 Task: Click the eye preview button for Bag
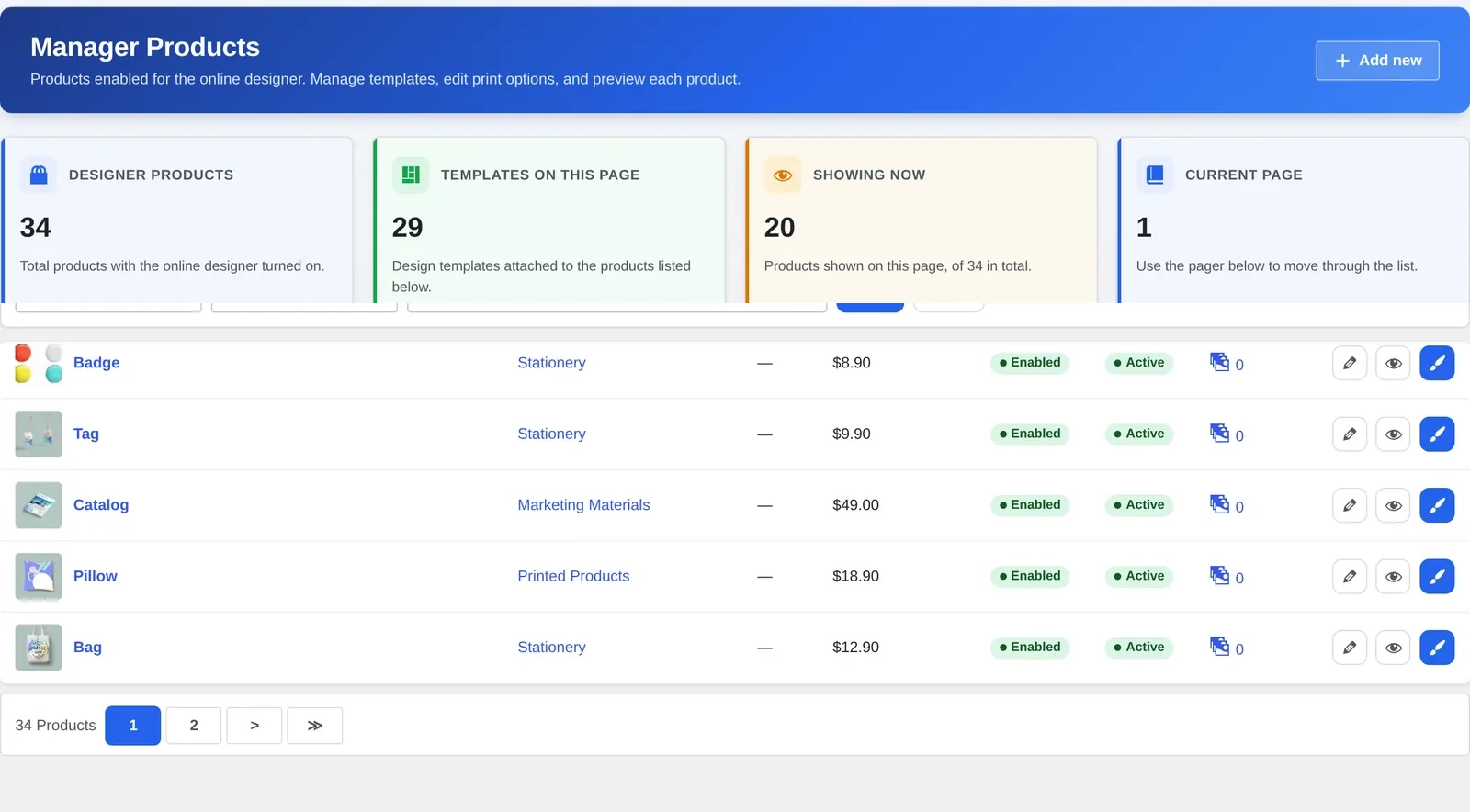(1394, 648)
